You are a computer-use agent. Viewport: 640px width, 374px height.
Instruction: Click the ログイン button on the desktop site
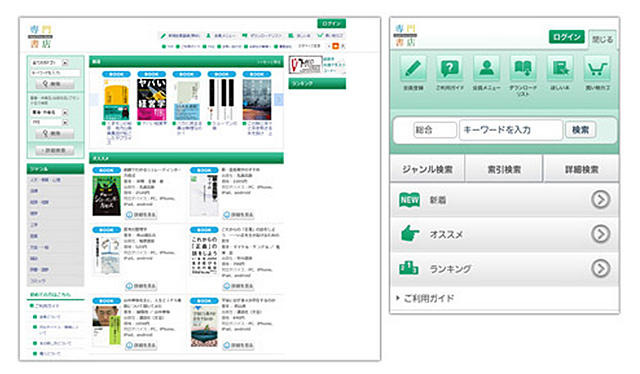coord(331,23)
